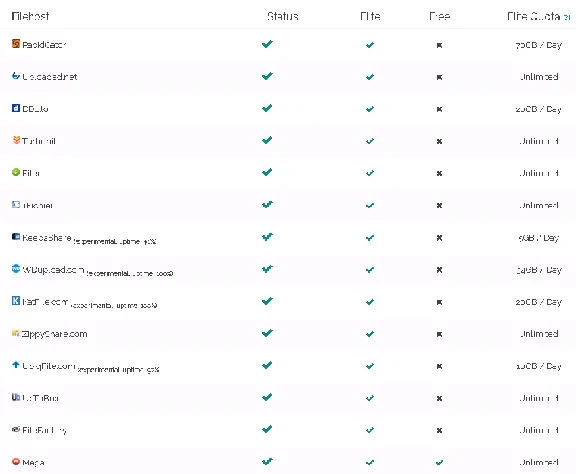Image resolution: width=576 pixels, height=474 pixels.
Task: Open the WDupload.com filehost entry
Action: 53,270
